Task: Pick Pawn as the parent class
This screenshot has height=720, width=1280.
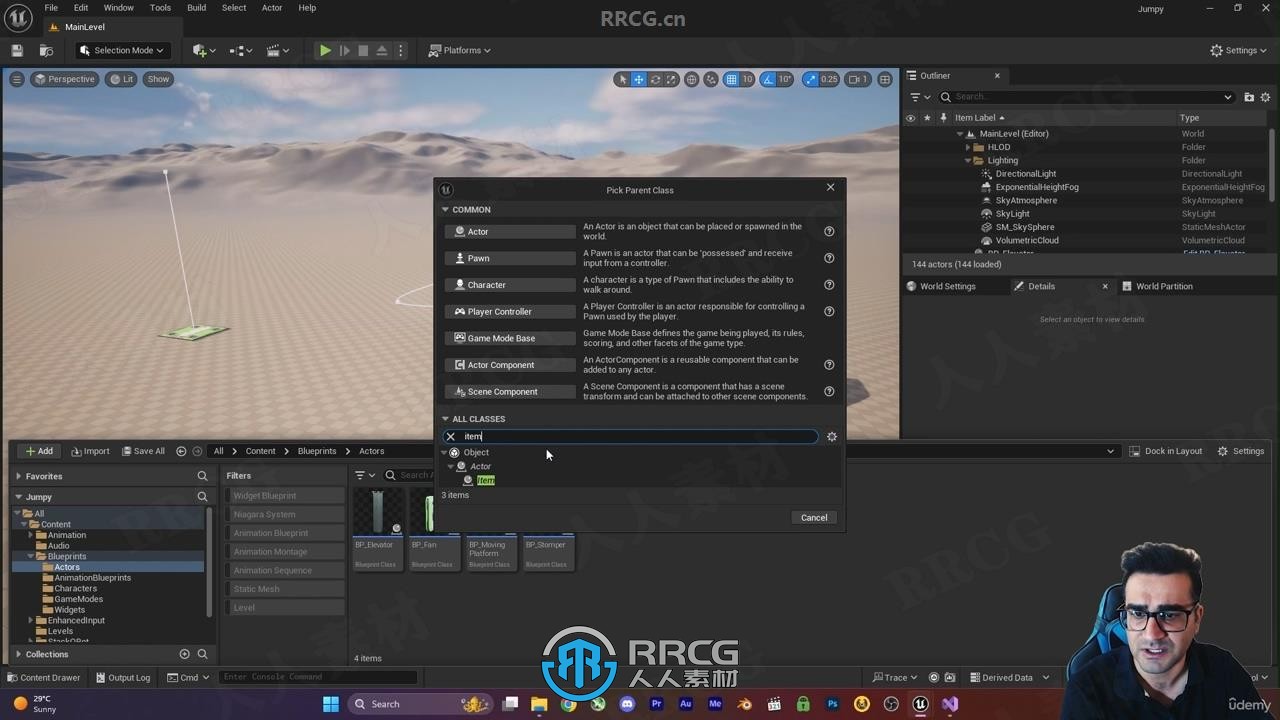Action: (x=510, y=258)
